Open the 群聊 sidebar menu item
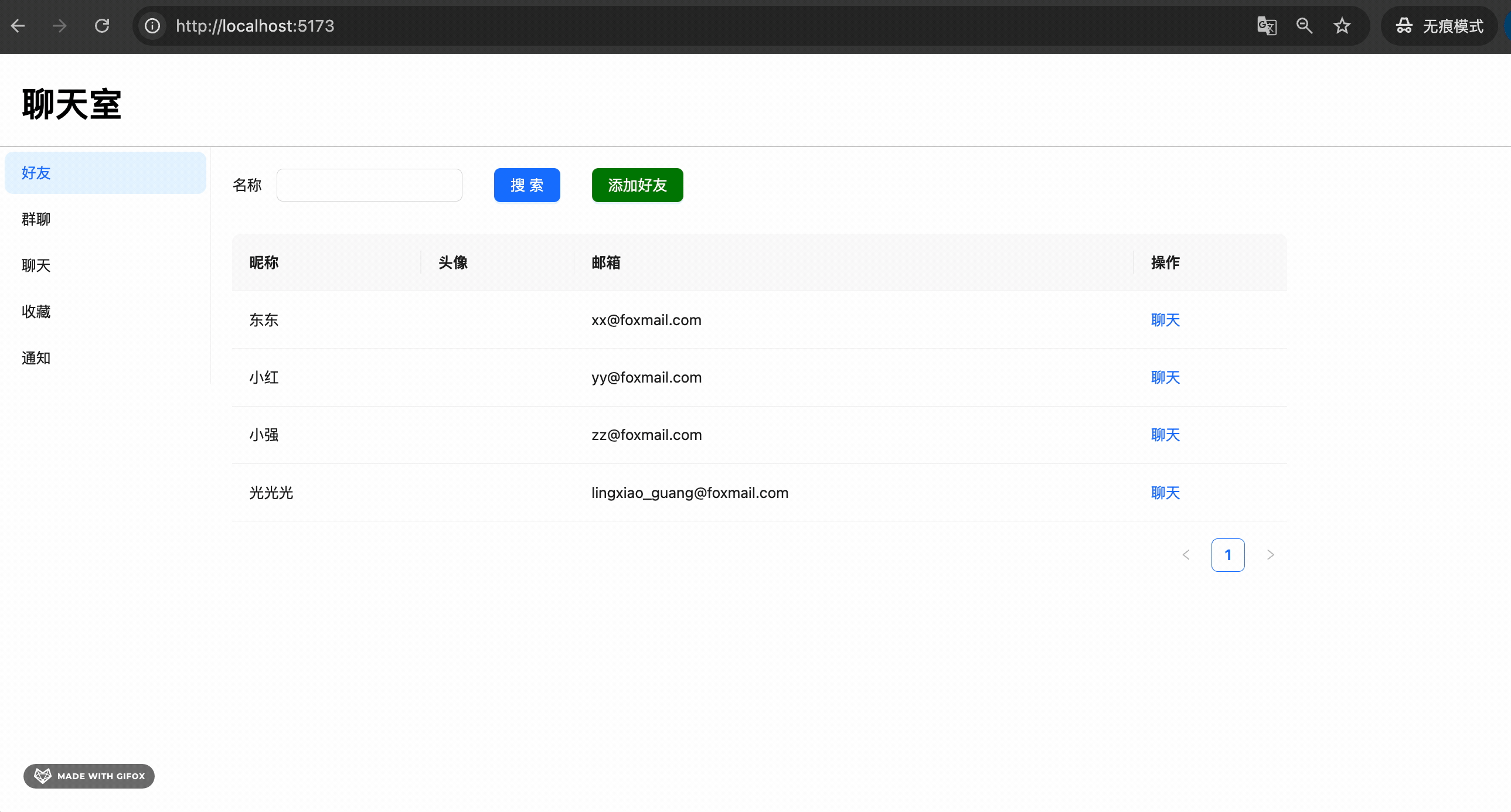1511x812 pixels. pos(36,219)
